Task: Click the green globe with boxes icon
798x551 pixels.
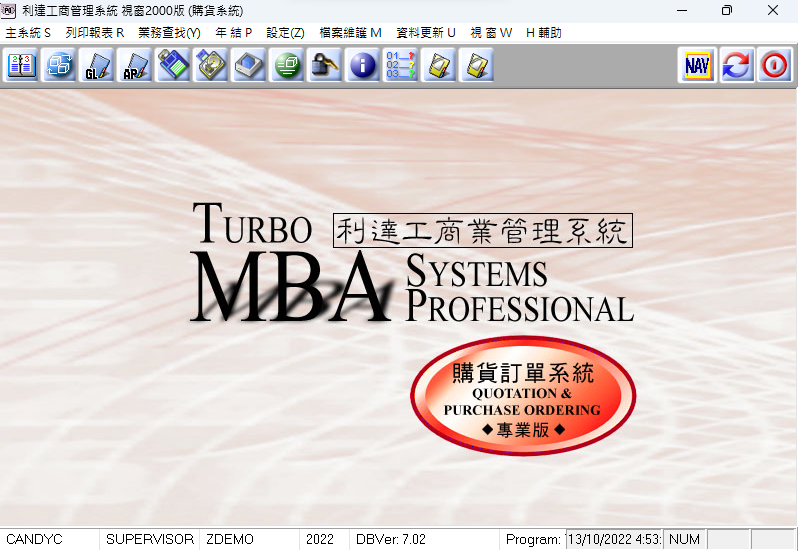Action: click(287, 65)
